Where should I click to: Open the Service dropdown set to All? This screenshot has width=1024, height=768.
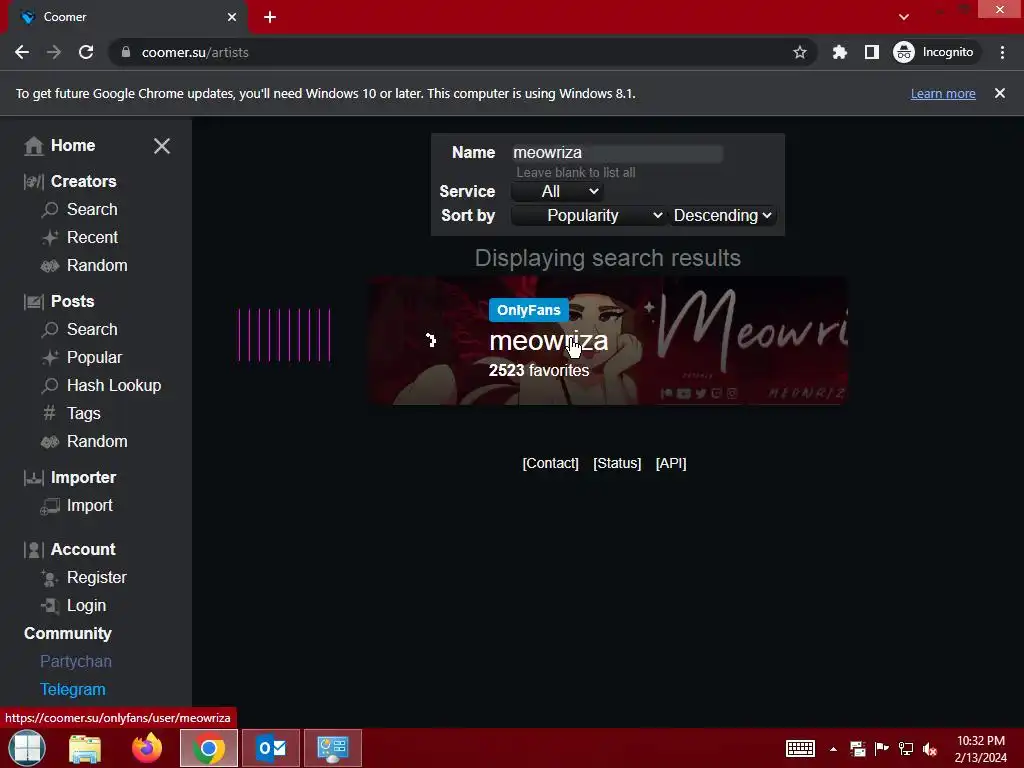coord(557,192)
